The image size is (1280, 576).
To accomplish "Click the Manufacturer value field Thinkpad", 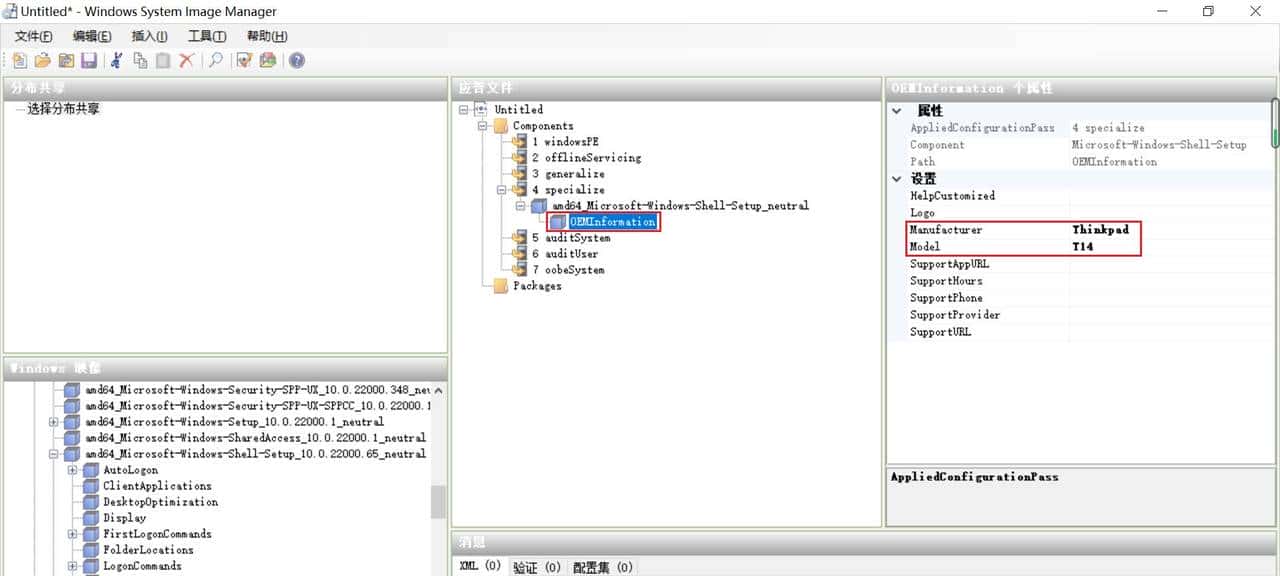I will pos(1100,230).
